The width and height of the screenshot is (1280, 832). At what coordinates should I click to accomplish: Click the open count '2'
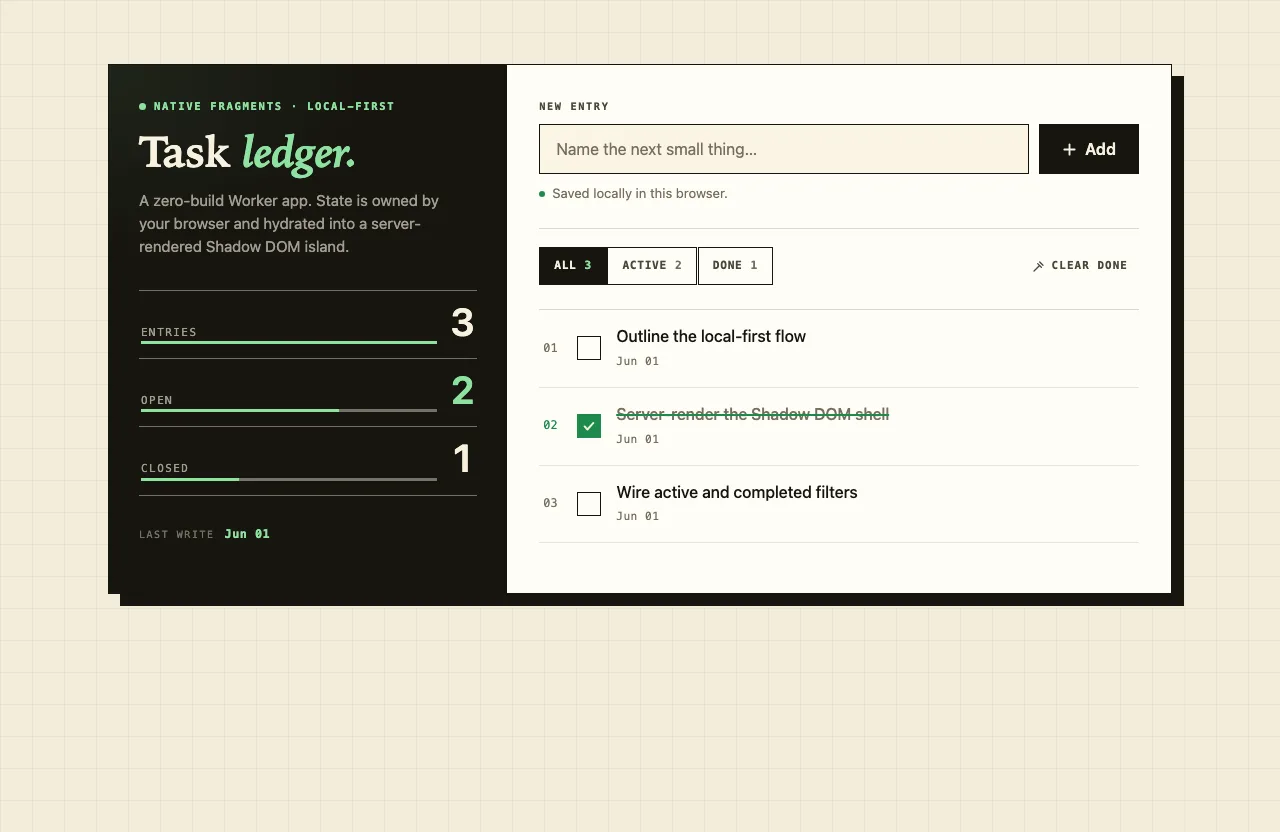[x=462, y=390]
